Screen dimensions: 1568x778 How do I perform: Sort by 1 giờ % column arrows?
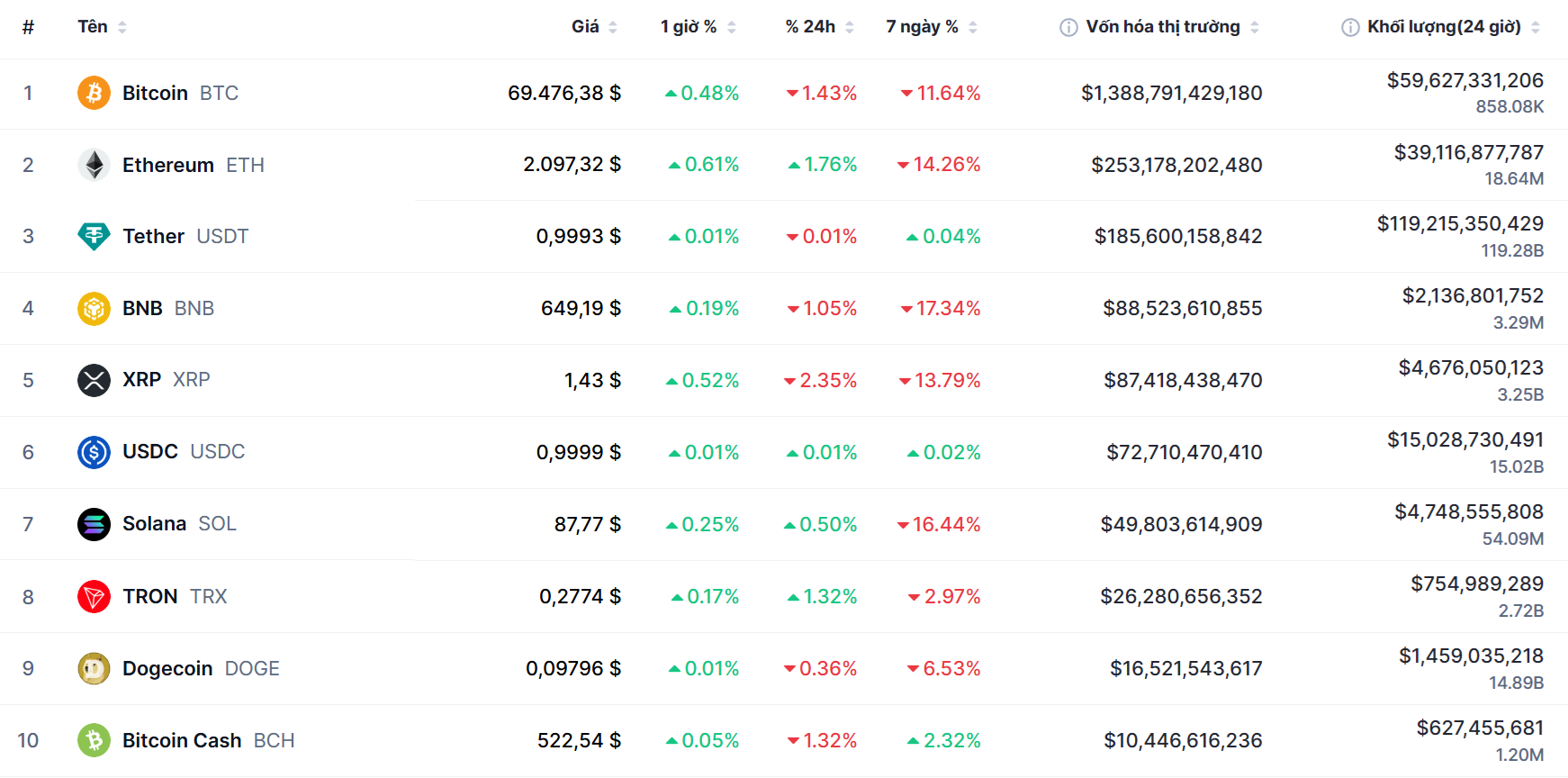[732, 27]
